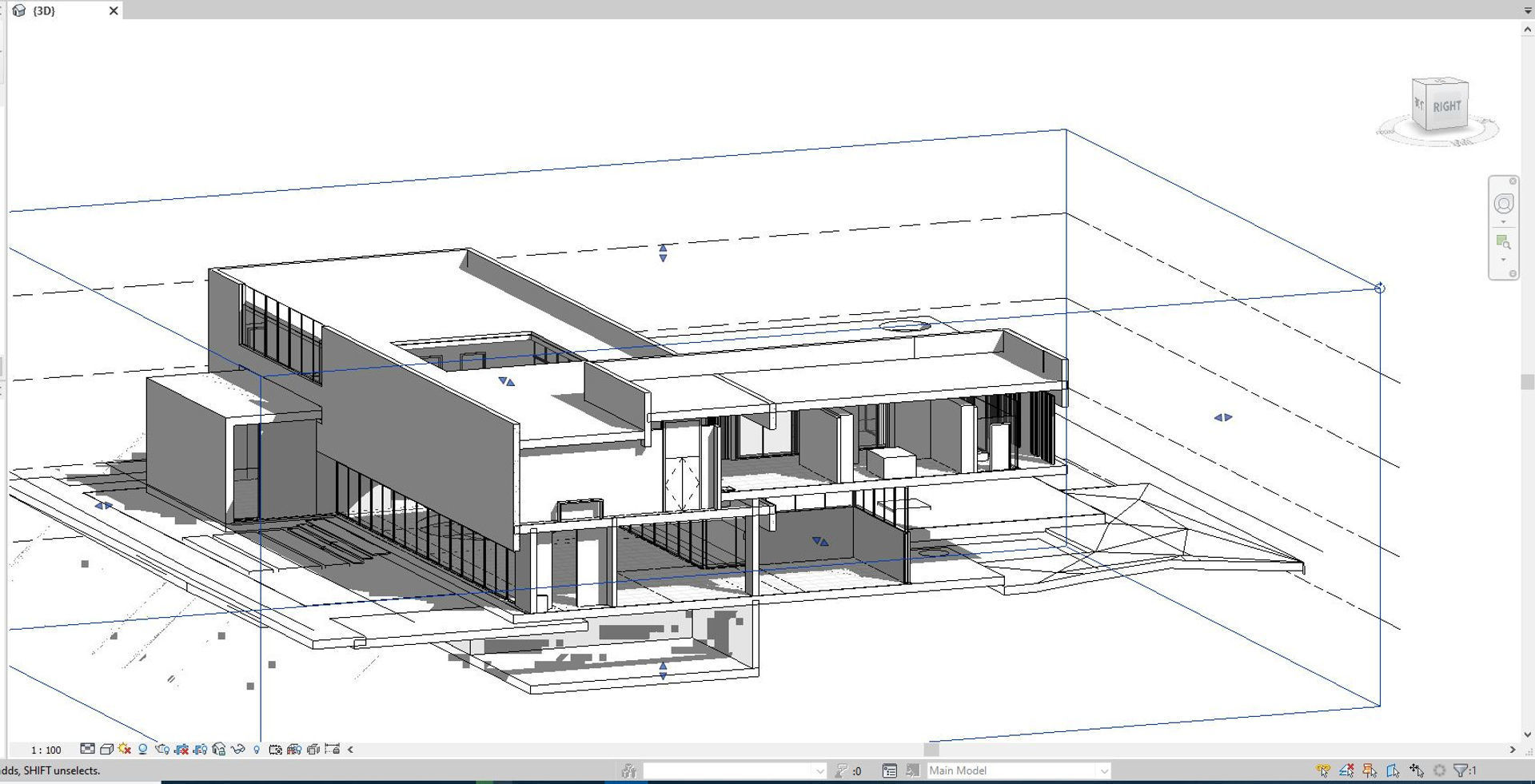The image size is (1535, 784).
Task: Open Temporary Hide/Isolate glasses icon
Action: tap(237, 749)
